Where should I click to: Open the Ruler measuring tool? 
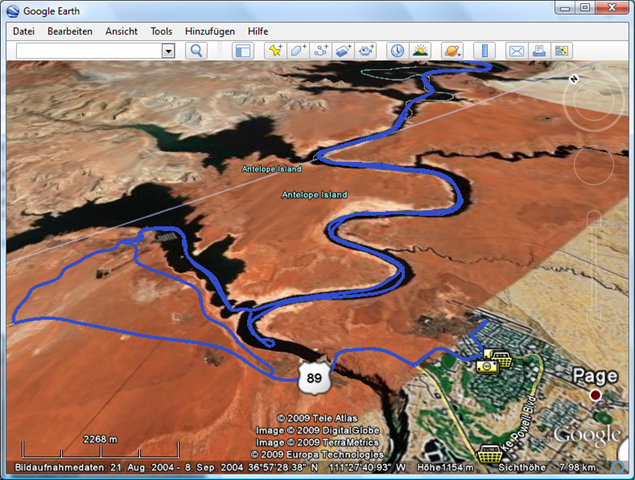(x=484, y=50)
